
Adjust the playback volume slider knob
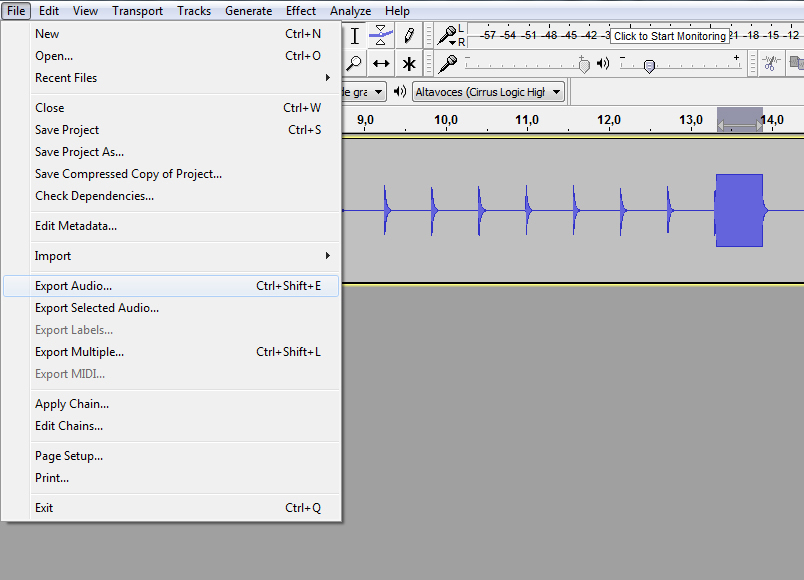649,66
